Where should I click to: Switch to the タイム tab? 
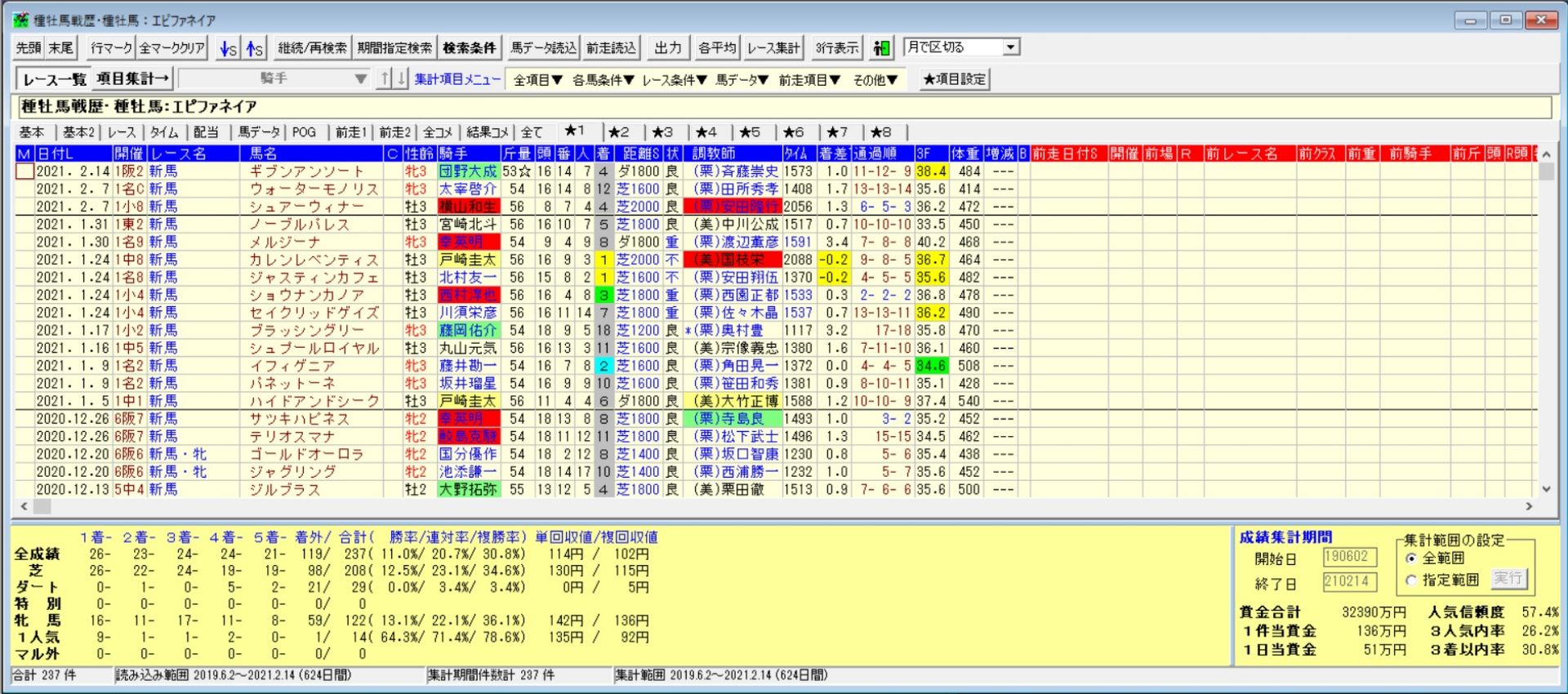(164, 132)
